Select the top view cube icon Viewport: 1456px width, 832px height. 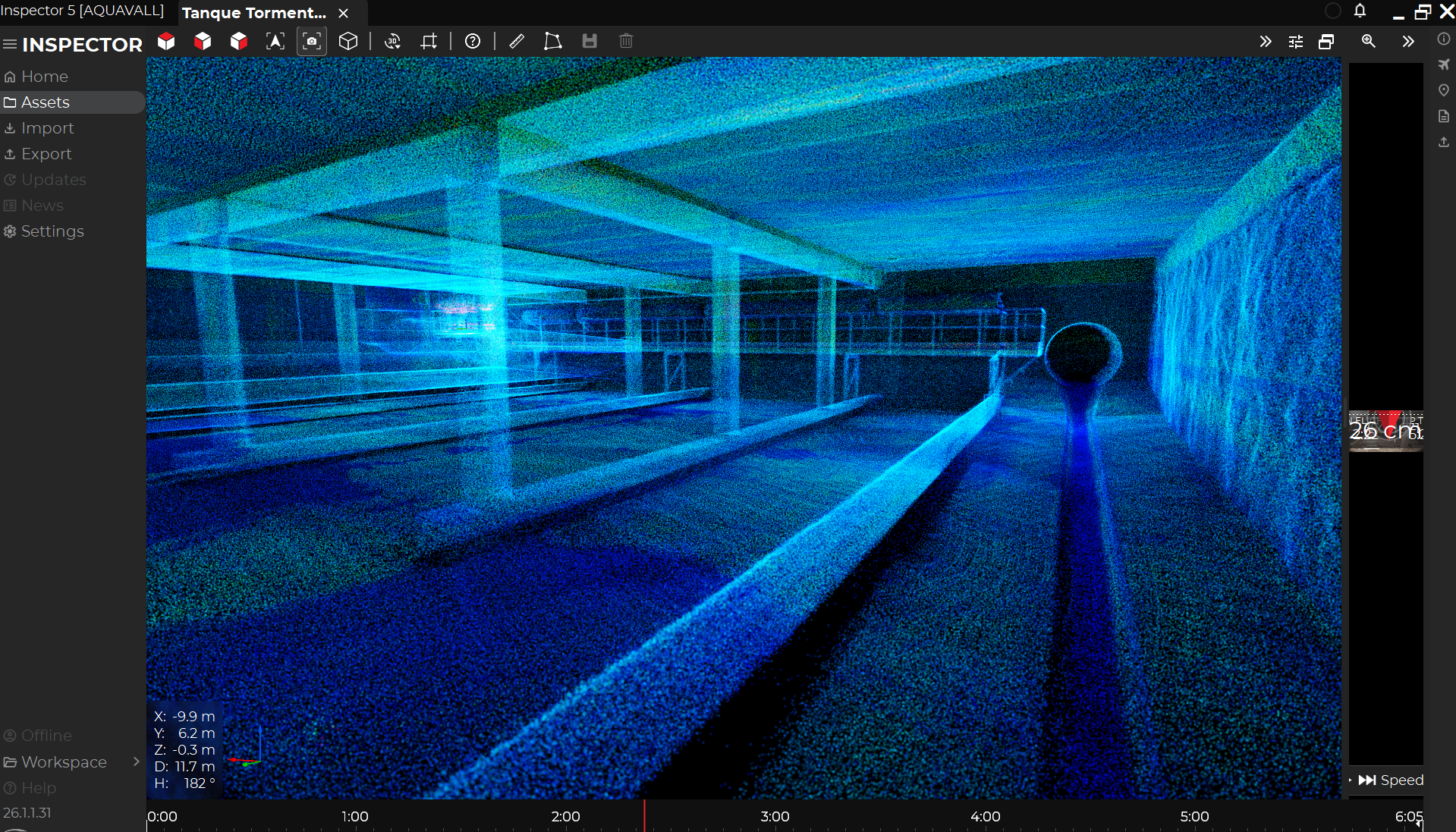[x=166, y=41]
